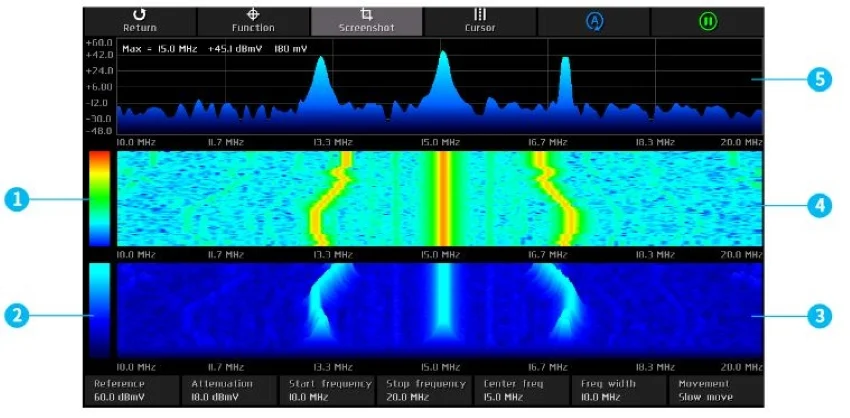Image resolution: width=850 pixels, height=418 pixels.
Task: Select the Center freq 15.0 MHz button
Action: click(520, 390)
